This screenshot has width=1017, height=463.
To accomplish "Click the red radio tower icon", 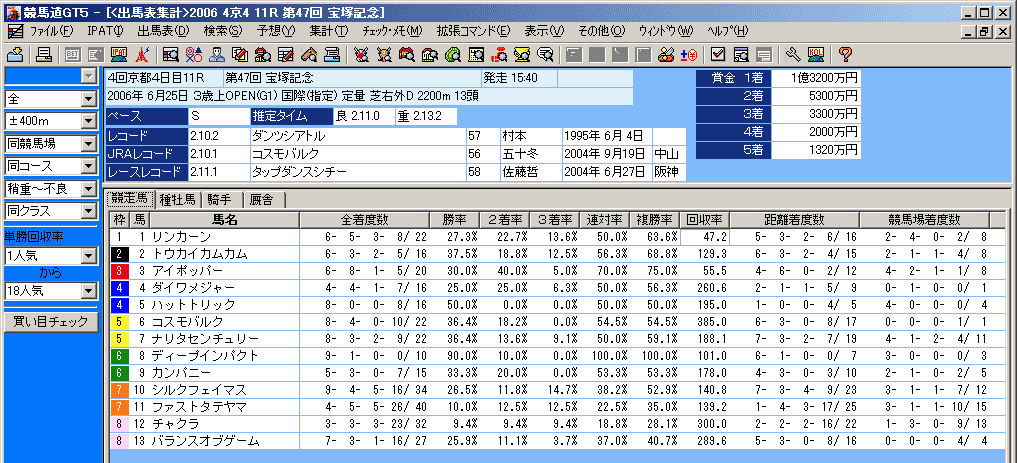I will click(143, 53).
